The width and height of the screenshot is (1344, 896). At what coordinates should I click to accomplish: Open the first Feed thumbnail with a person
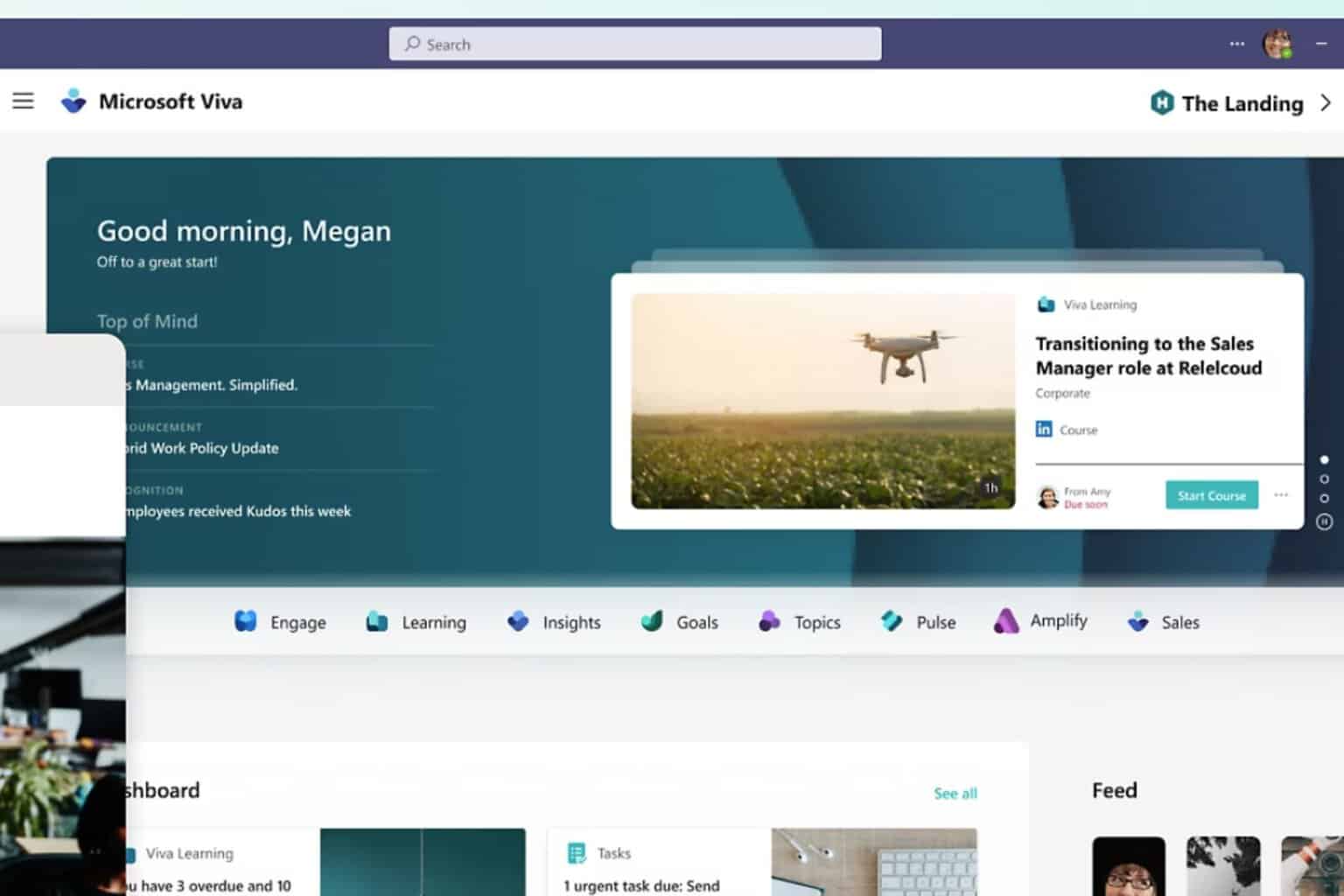pos(1129,866)
